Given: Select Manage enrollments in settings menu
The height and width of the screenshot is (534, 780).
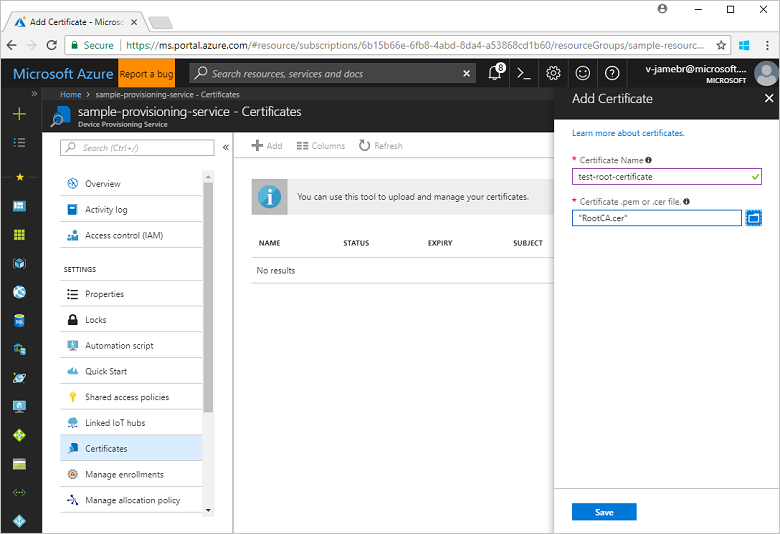Looking at the screenshot, I should click(x=124, y=475).
